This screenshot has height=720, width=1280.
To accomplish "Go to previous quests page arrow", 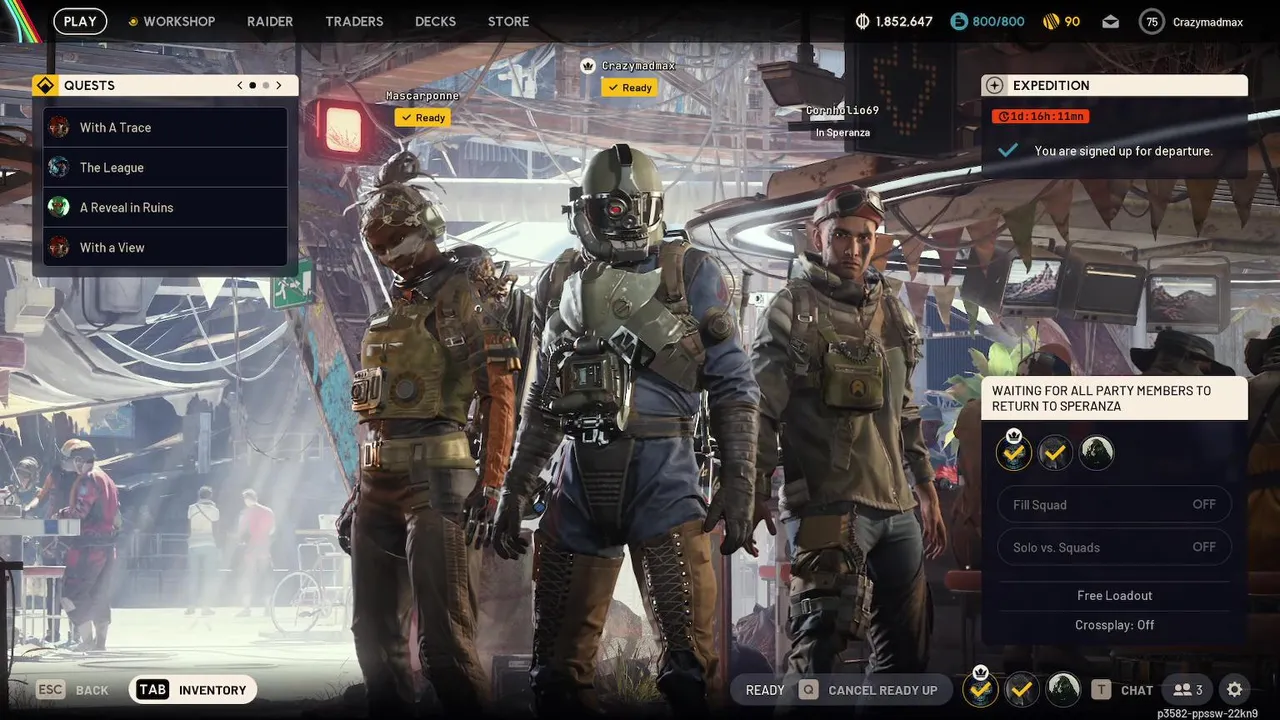I will [240, 85].
